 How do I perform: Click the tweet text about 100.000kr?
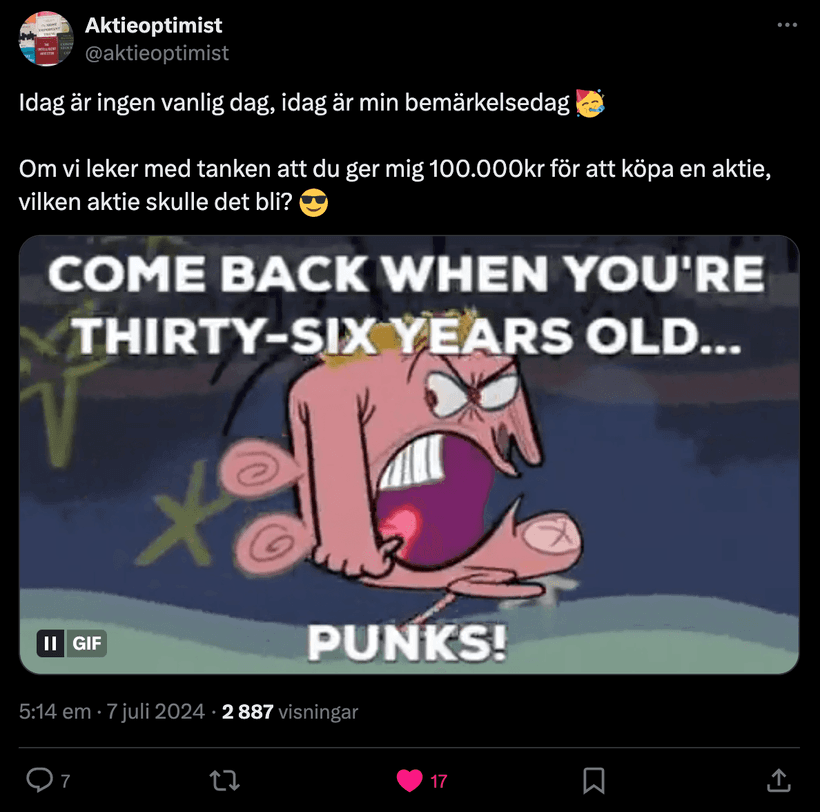click(x=395, y=185)
